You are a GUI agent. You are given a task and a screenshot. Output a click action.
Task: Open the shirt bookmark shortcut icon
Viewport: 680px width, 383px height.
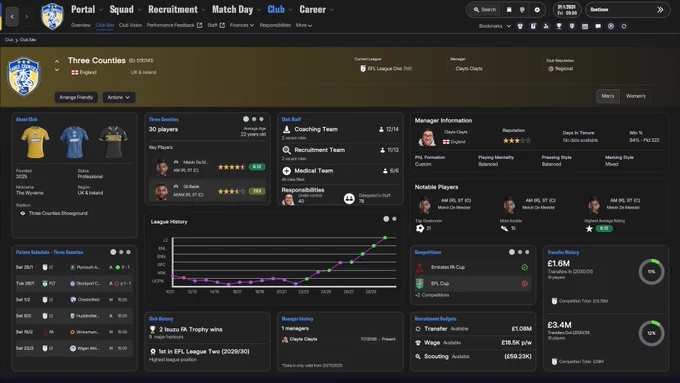(520, 26)
